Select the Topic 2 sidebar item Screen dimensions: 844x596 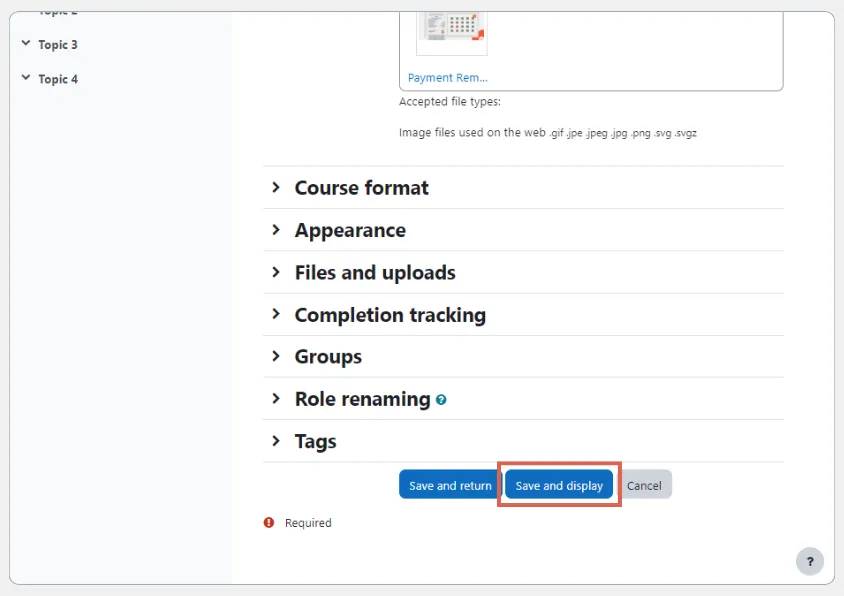click(55, 10)
